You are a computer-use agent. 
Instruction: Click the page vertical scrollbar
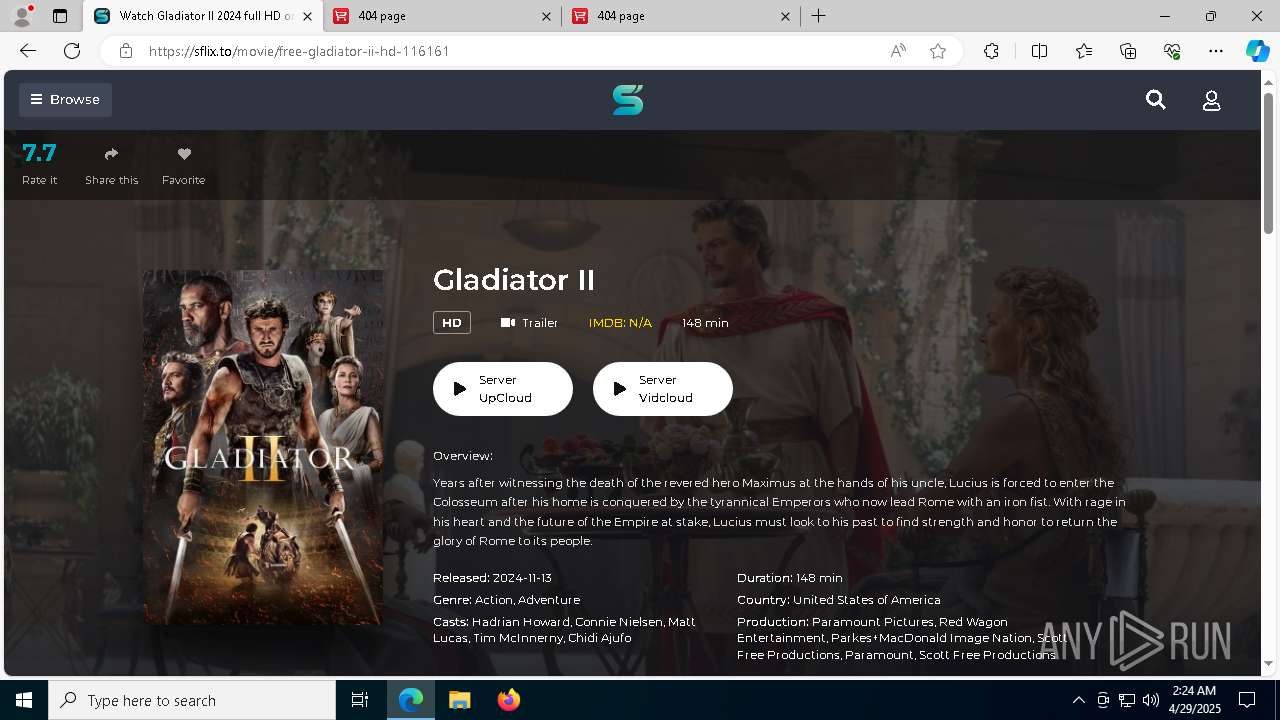tap(1269, 162)
